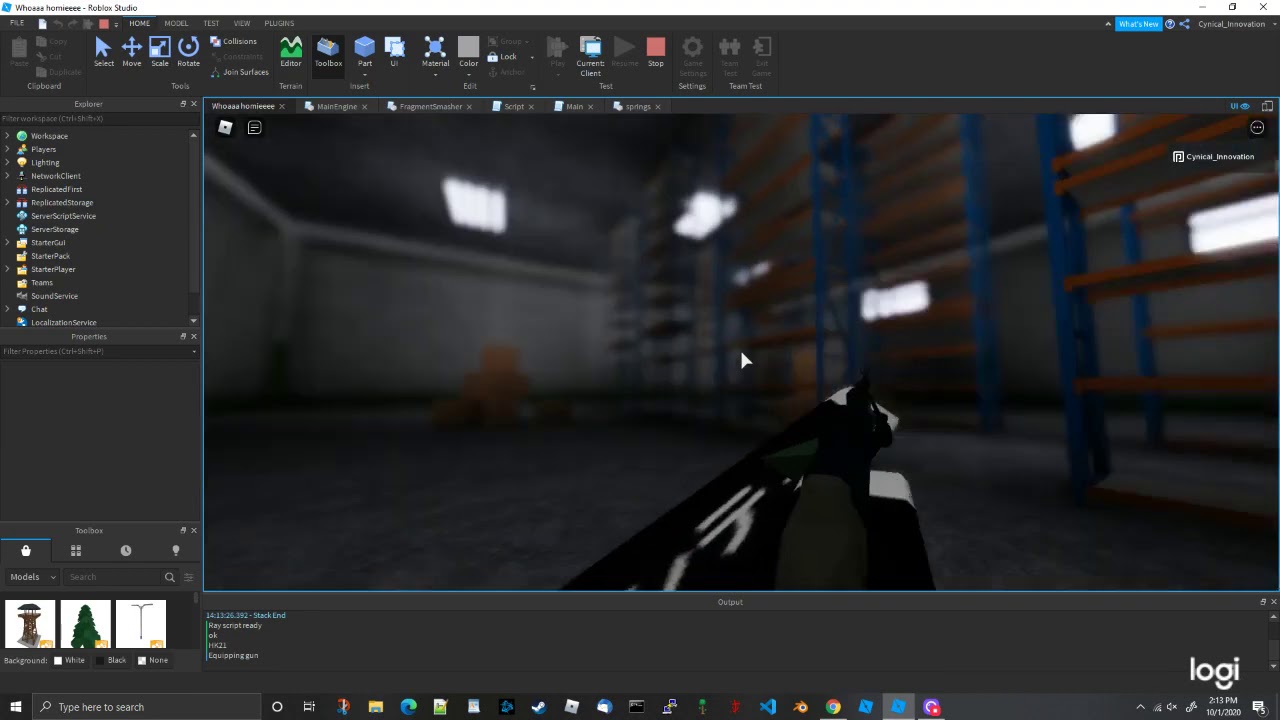The width and height of the screenshot is (1280, 720).
Task: Stop the running playtest
Action: click(x=656, y=52)
